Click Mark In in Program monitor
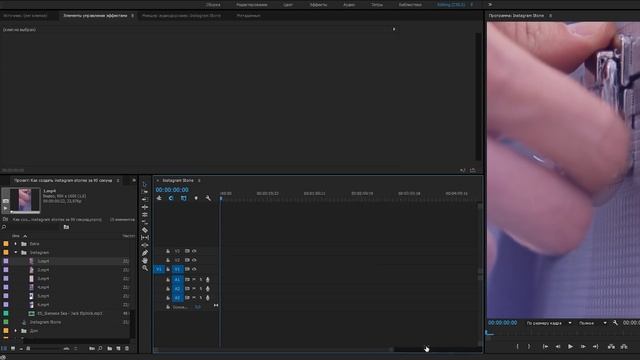The width and height of the screenshot is (640, 360). (518, 347)
